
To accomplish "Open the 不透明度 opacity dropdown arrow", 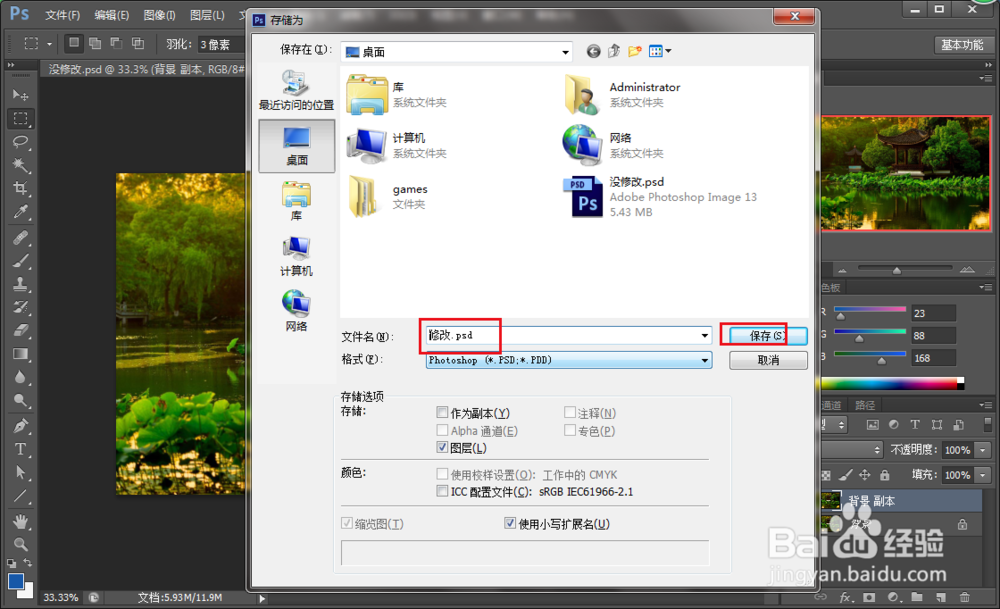I will [x=983, y=450].
